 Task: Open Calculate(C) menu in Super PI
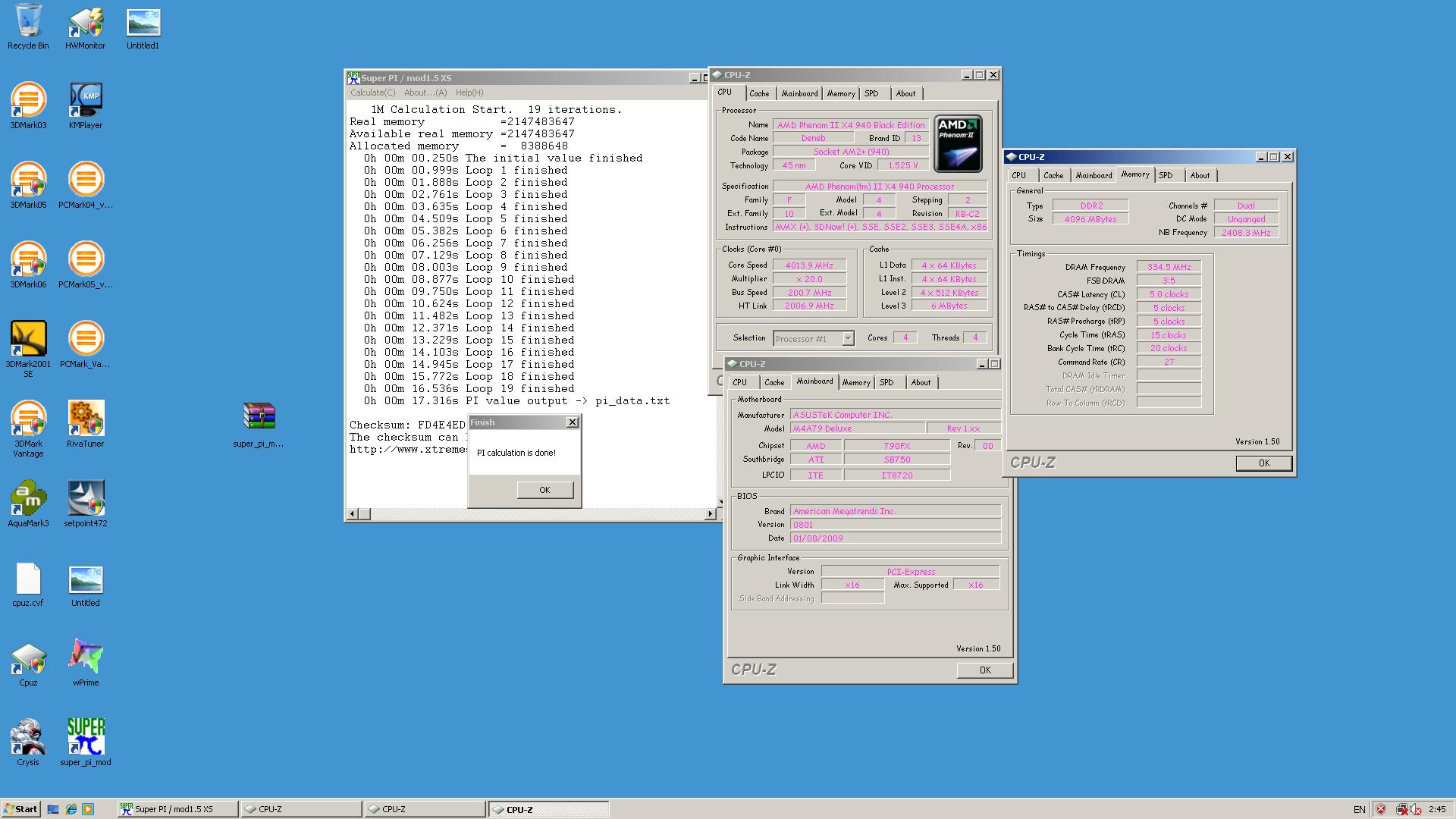pos(372,93)
